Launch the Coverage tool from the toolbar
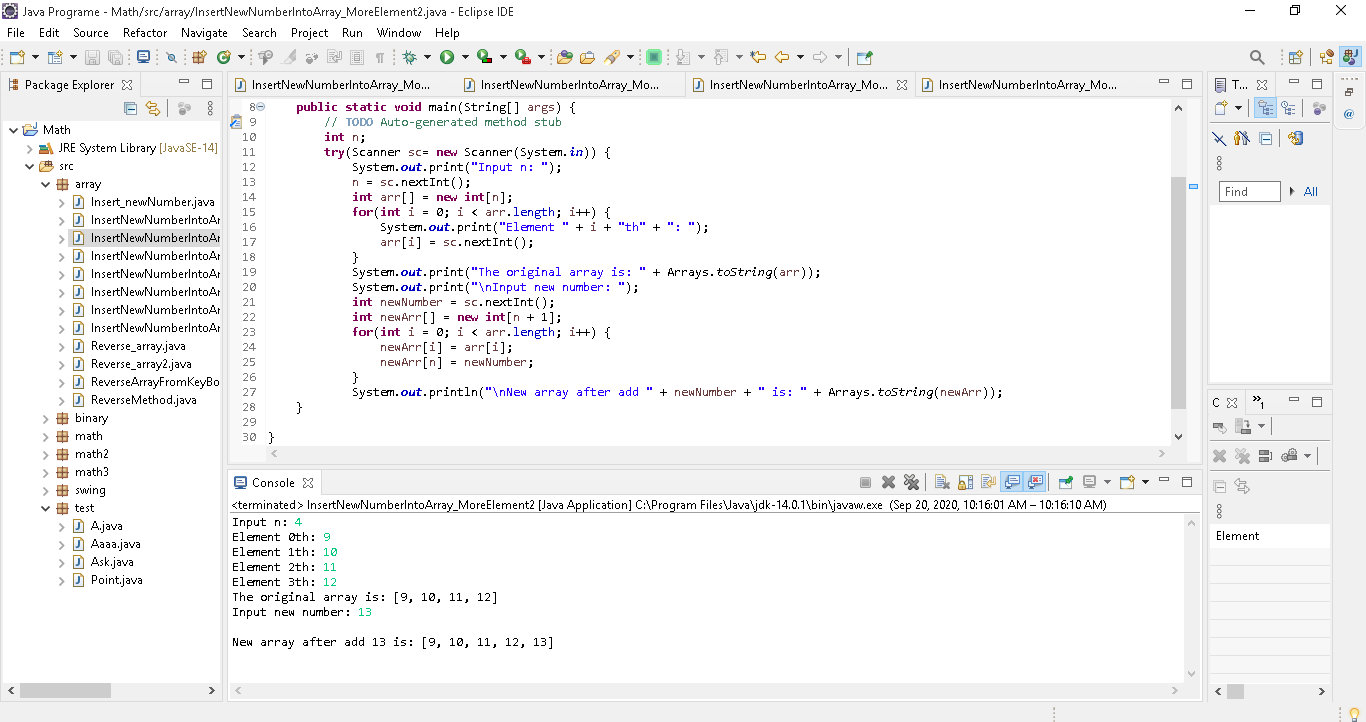Viewport: 1366px width, 722px height. pyautogui.click(x=483, y=57)
